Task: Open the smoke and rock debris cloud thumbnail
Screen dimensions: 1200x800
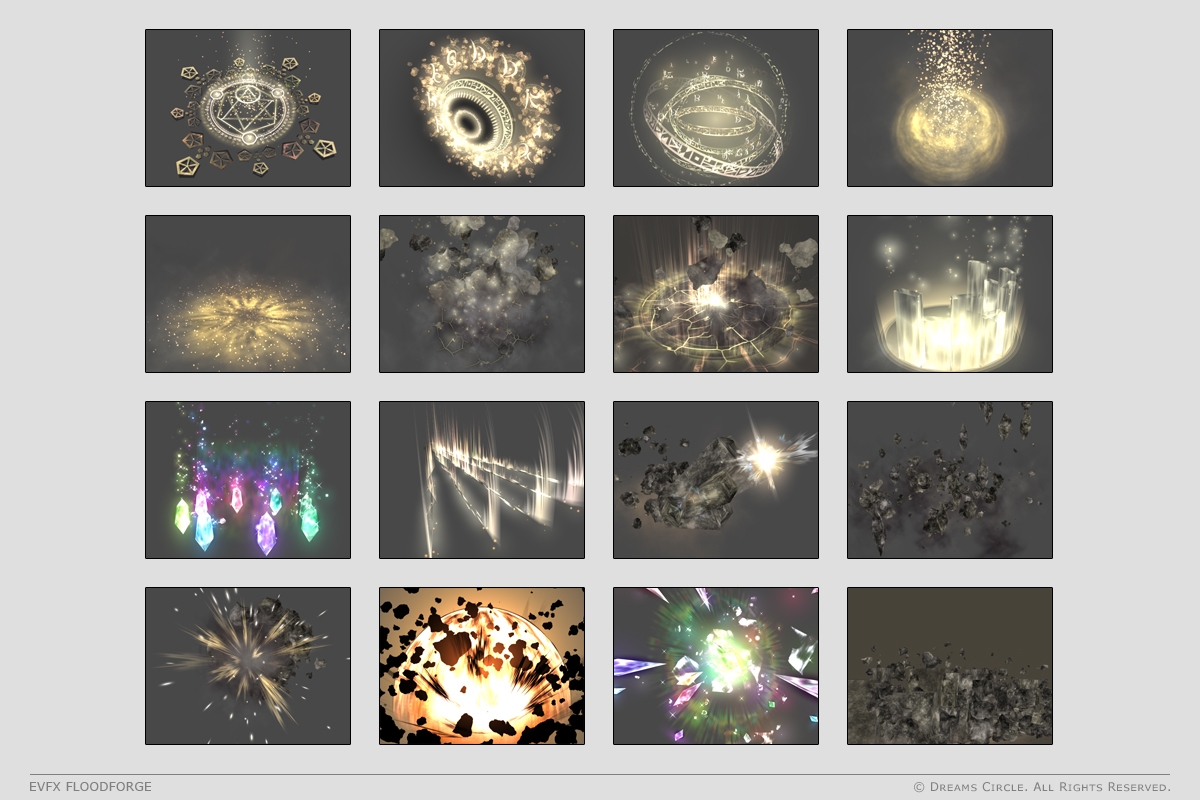Action: [482, 294]
